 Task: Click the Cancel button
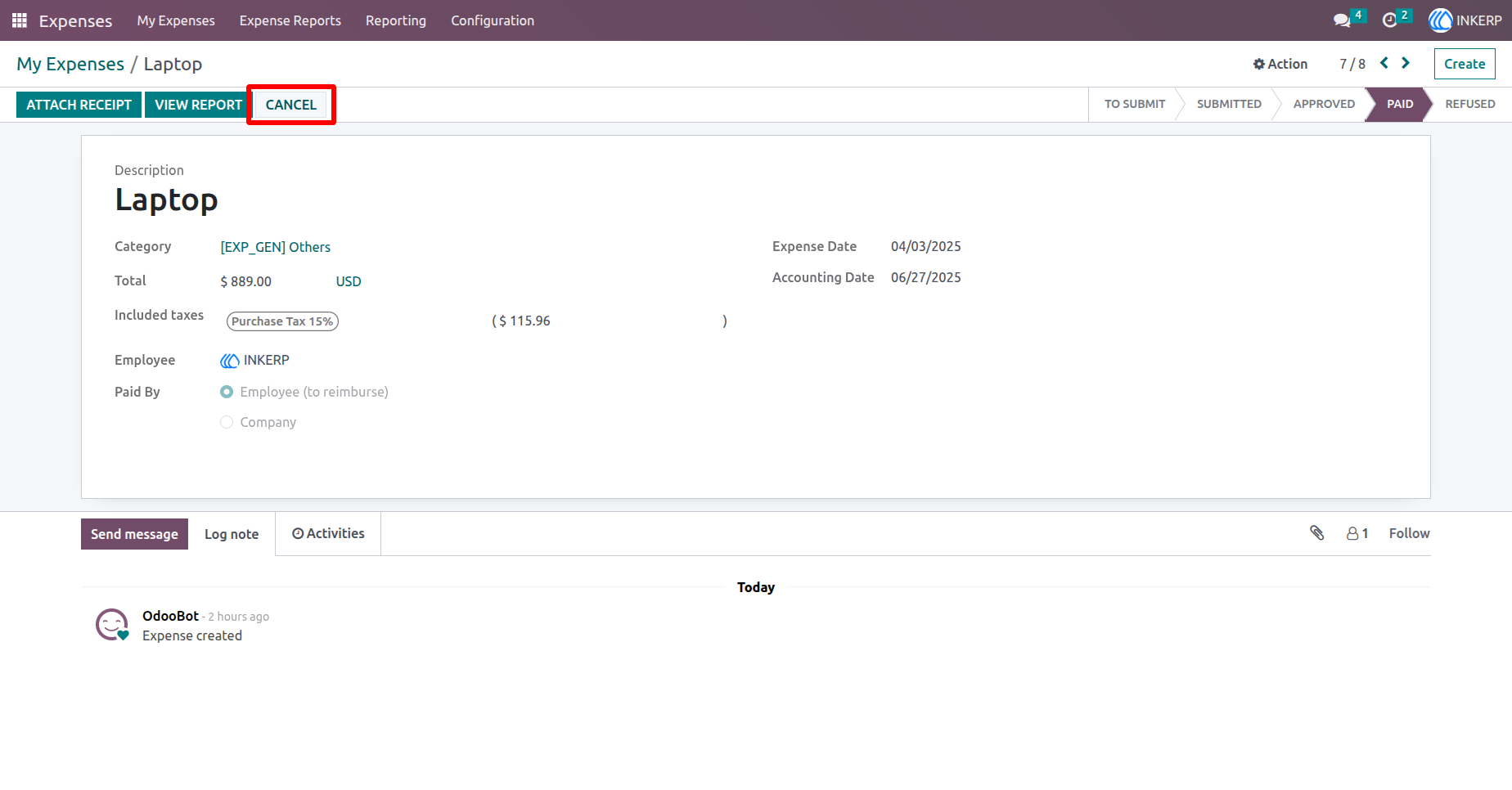click(x=291, y=105)
